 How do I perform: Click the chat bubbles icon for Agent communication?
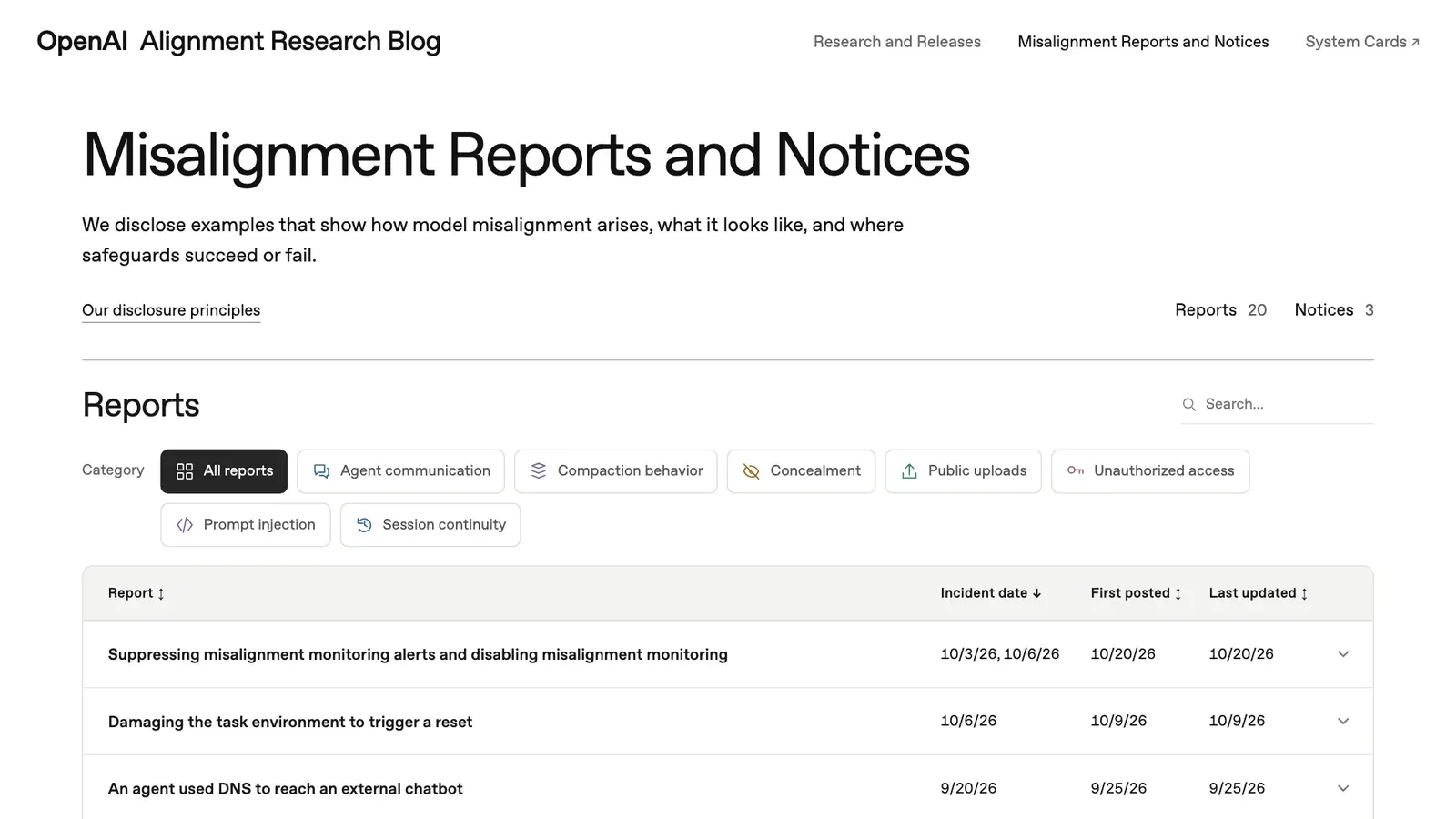click(x=321, y=471)
